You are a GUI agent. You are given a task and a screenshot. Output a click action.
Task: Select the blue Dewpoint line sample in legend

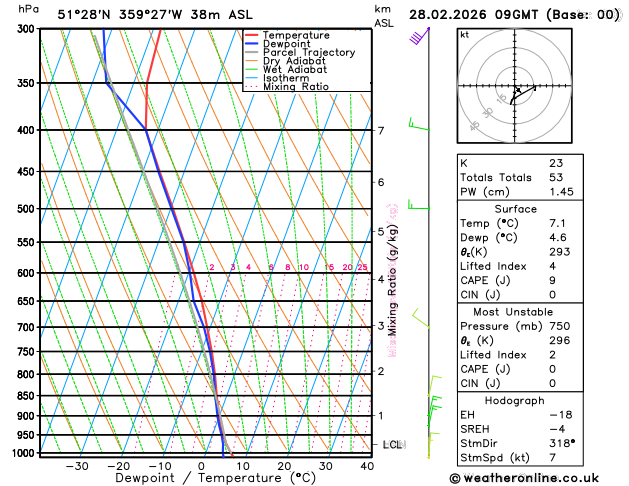(252, 44)
